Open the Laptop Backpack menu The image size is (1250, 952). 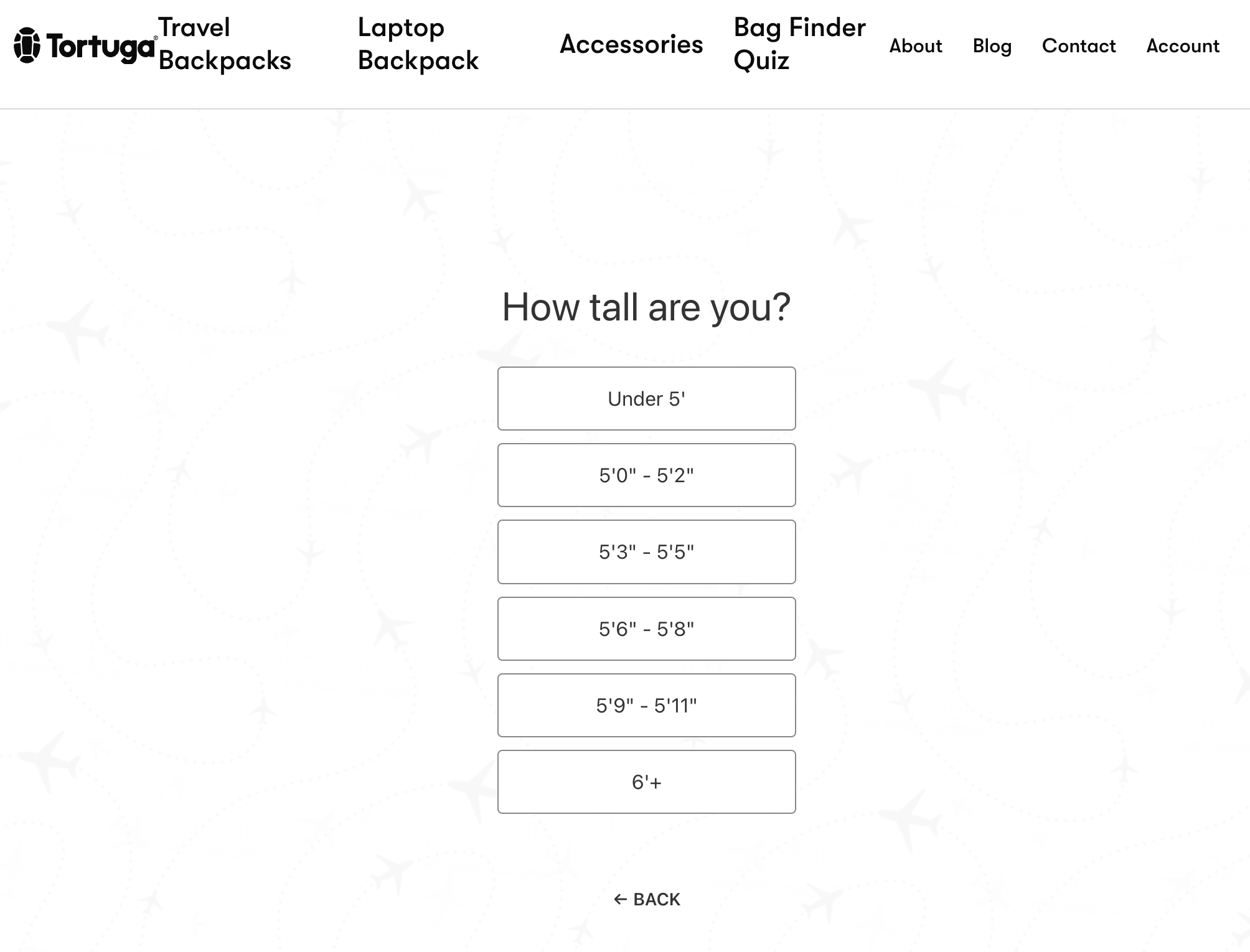point(418,43)
